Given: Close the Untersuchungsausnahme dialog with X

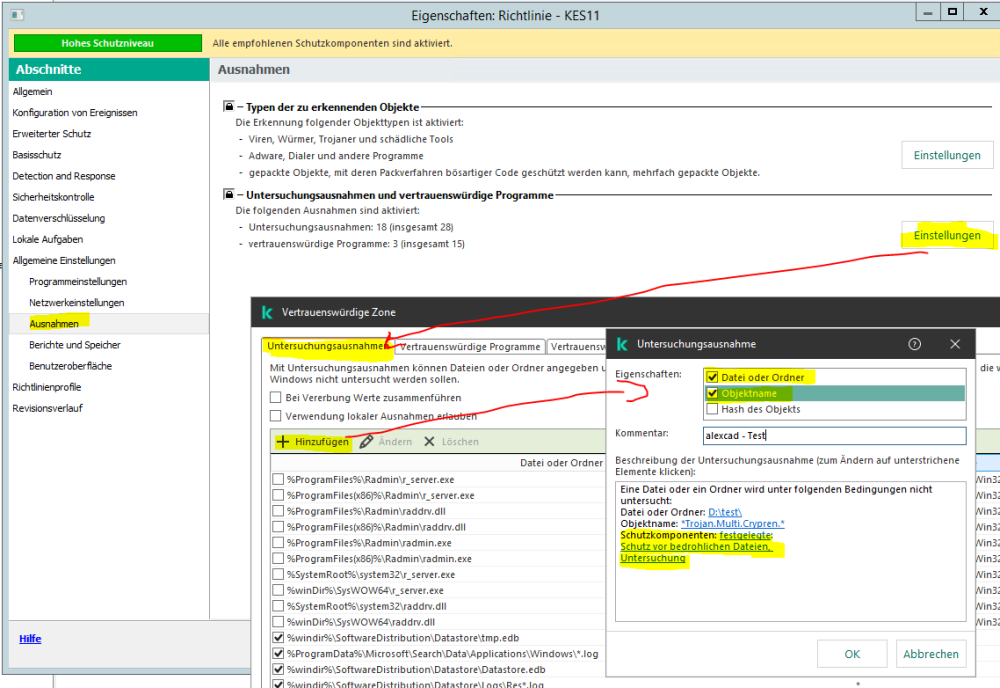Looking at the screenshot, I should point(955,344).
